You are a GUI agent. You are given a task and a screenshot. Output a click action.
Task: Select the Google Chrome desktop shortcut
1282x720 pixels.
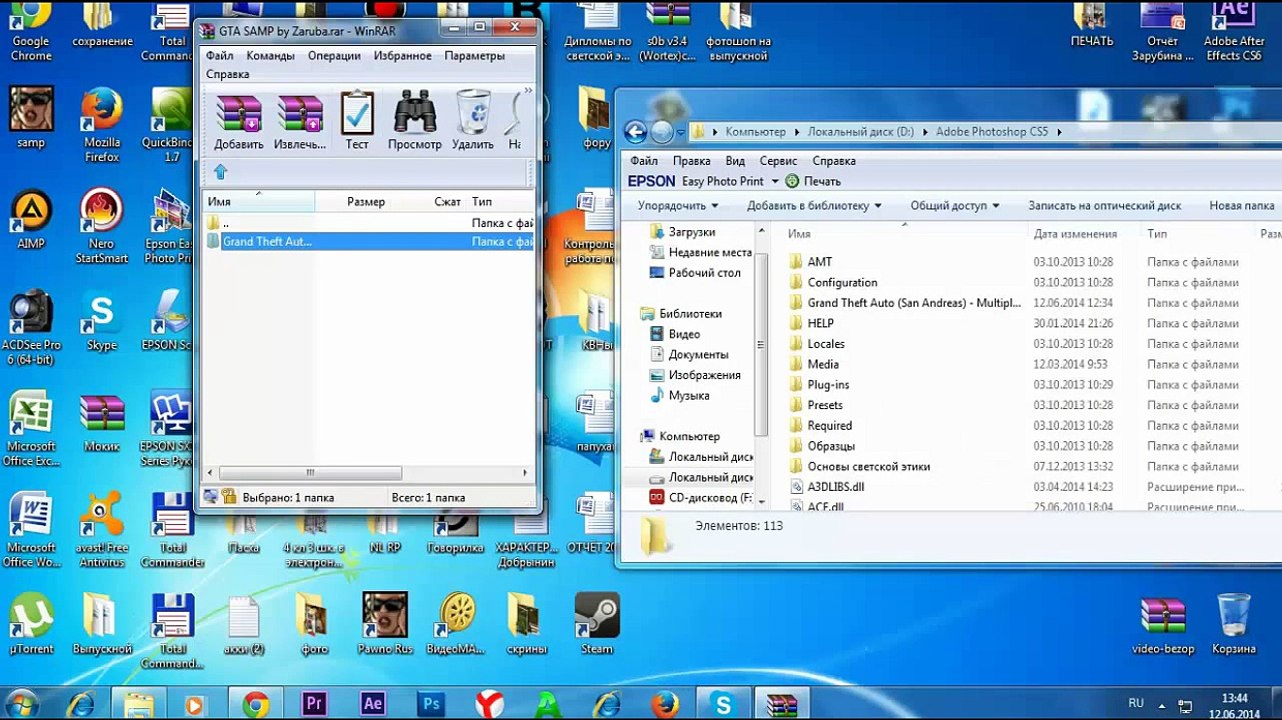[x=31, y=30]
